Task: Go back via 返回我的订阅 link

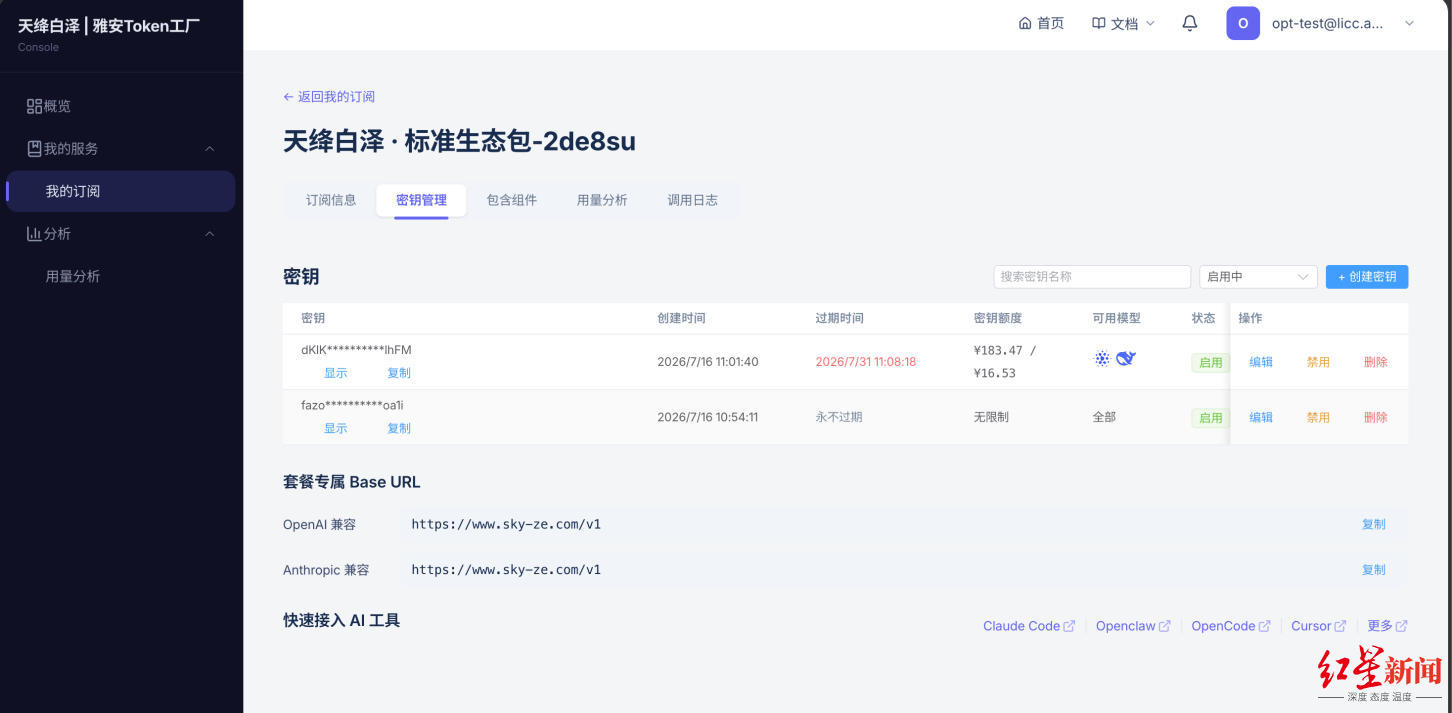Action: click(x=329, y=97)
